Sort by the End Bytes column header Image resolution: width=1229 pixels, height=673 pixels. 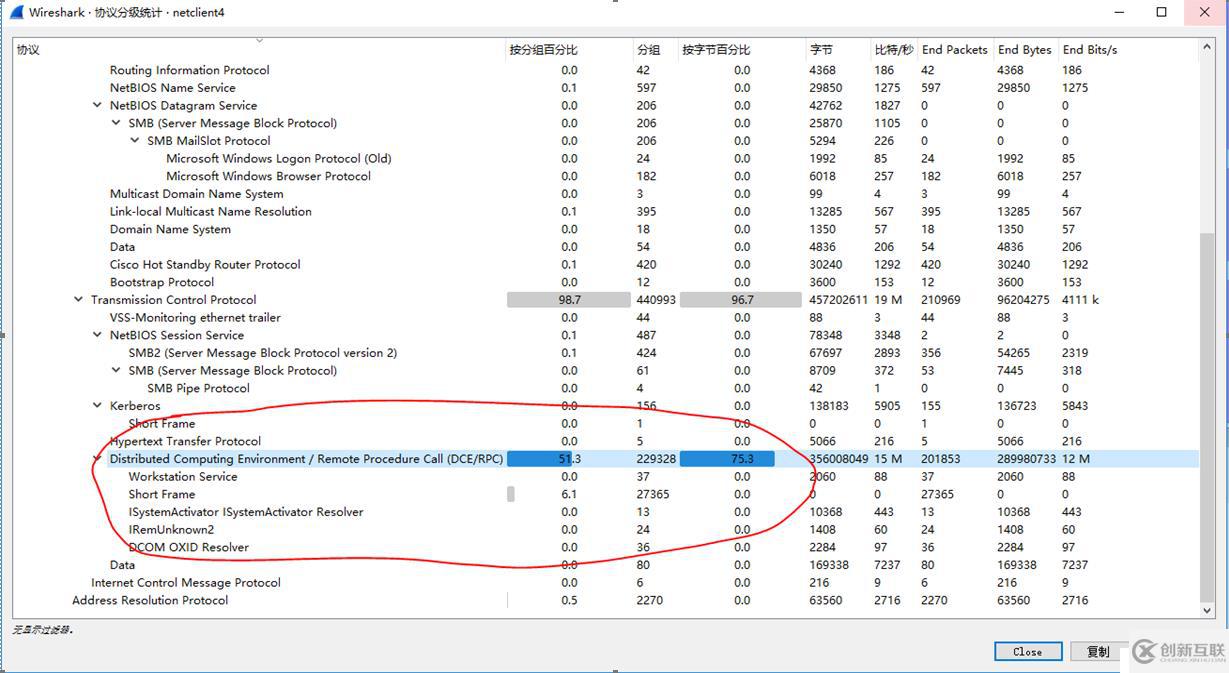pyautogui.click(x=1025, y=49)
